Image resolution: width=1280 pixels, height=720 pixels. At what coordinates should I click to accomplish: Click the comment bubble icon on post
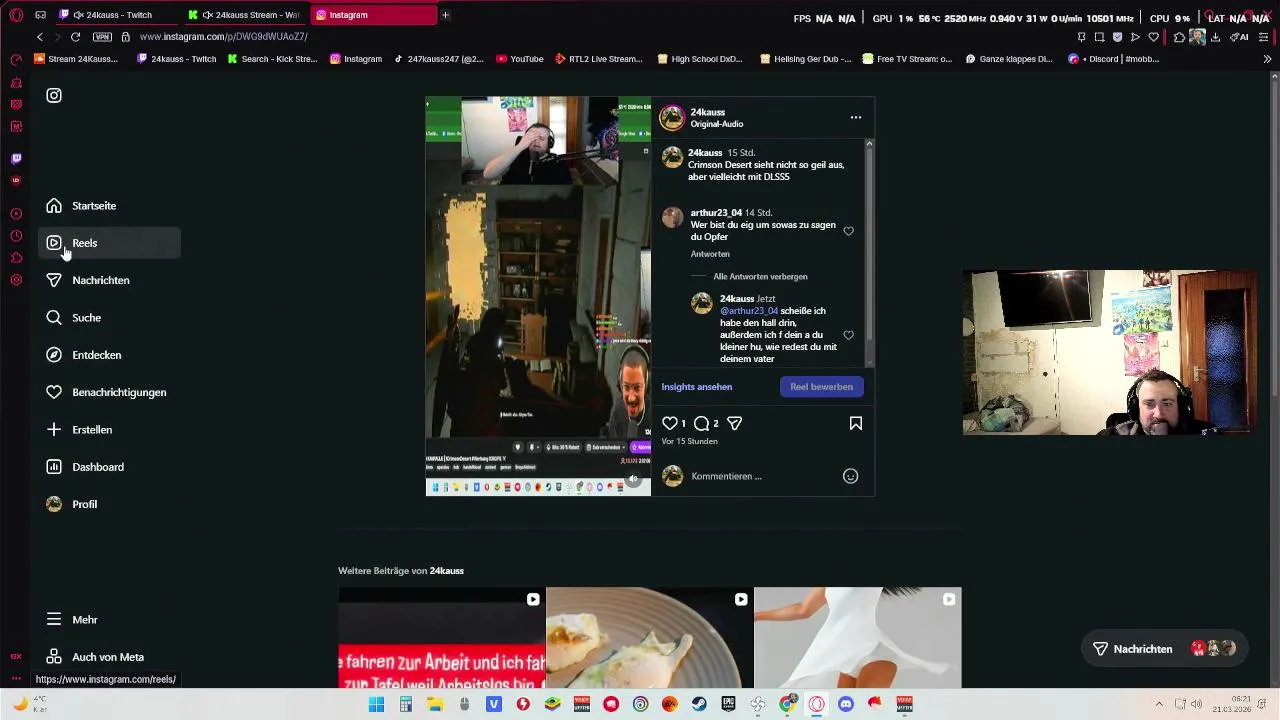[x=702, y=423]
